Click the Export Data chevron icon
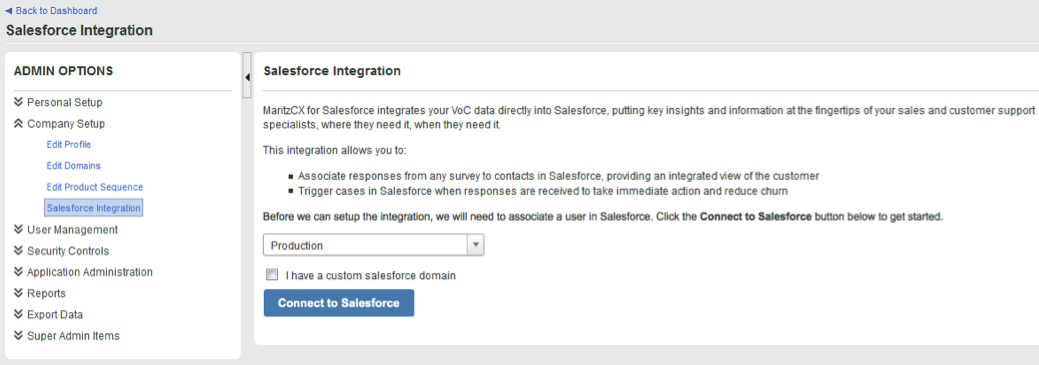The width and height of the screenshot is (1039, 365). (x=19, y=315)
